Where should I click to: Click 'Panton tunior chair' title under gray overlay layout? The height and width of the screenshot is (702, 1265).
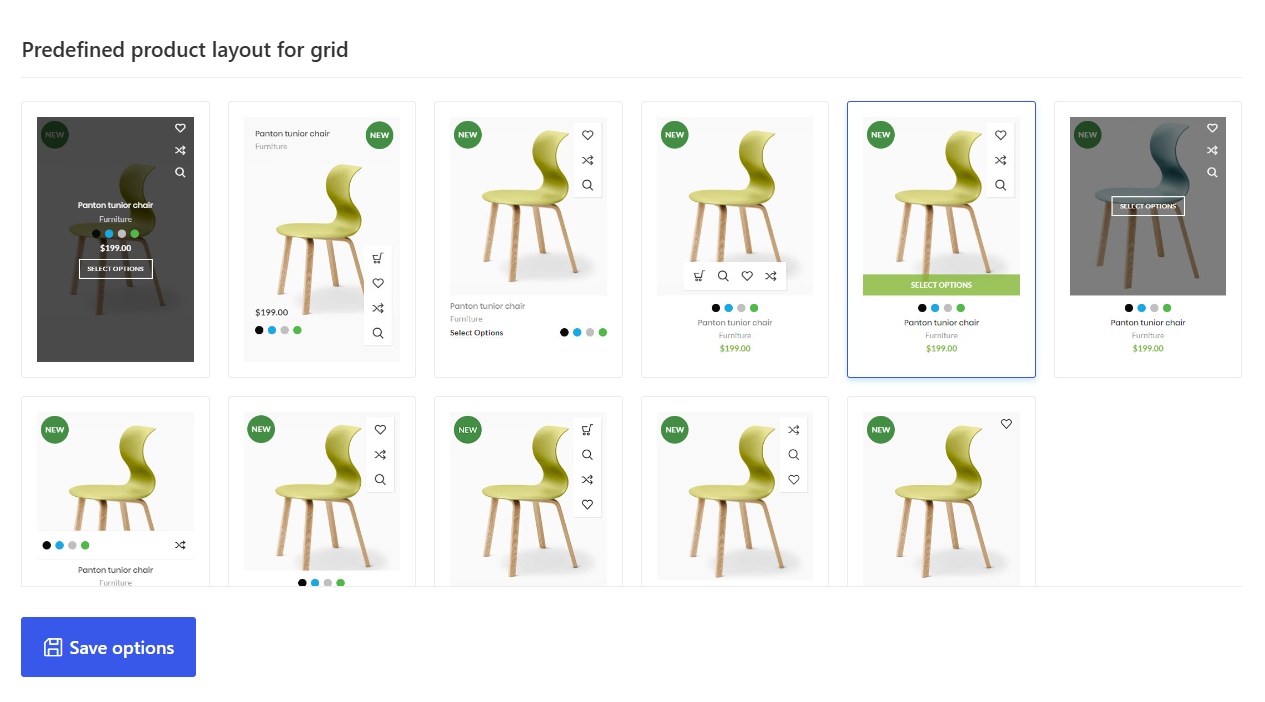(1148, 323)
